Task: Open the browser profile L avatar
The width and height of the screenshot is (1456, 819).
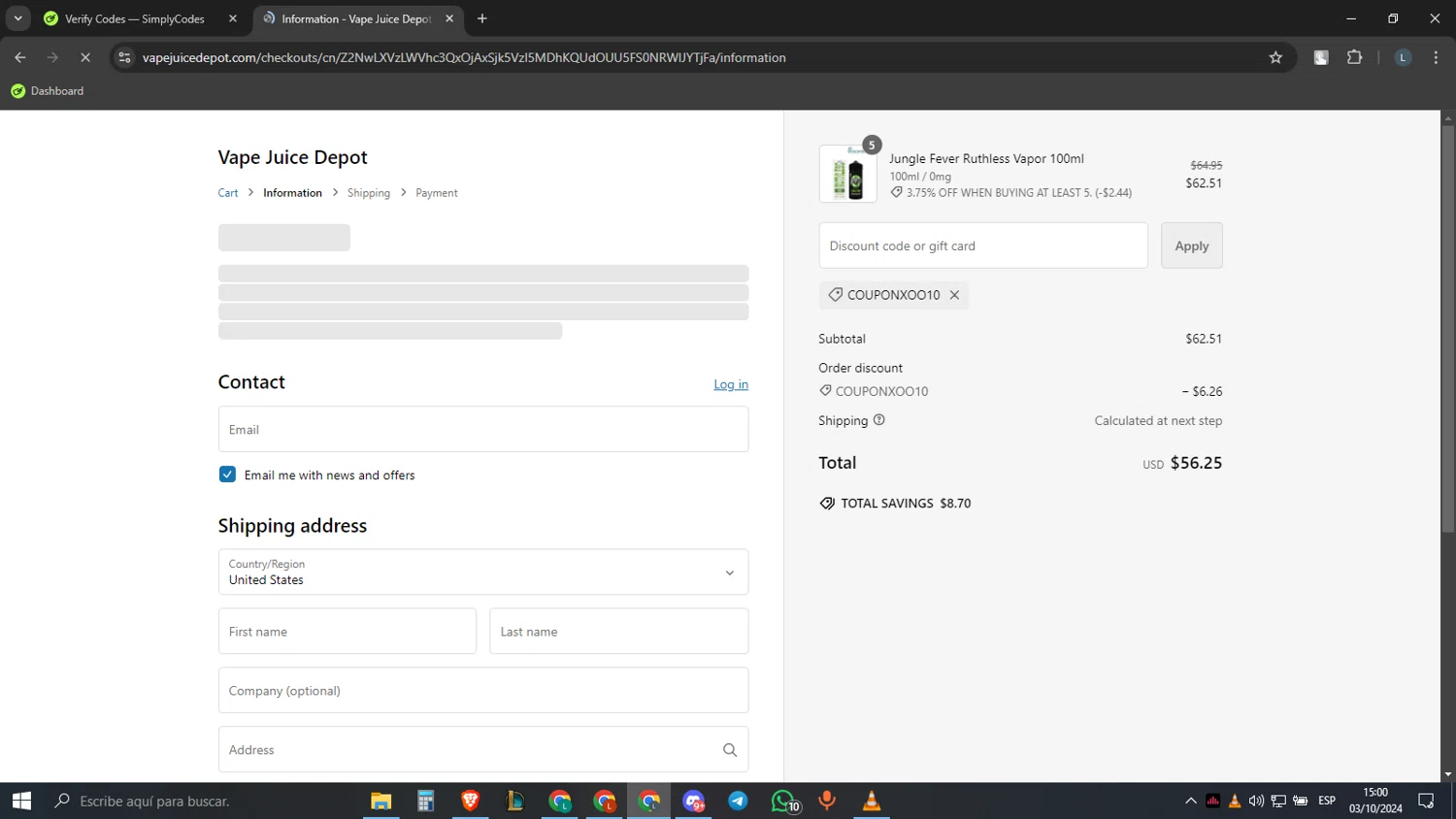Action: 1403,57
